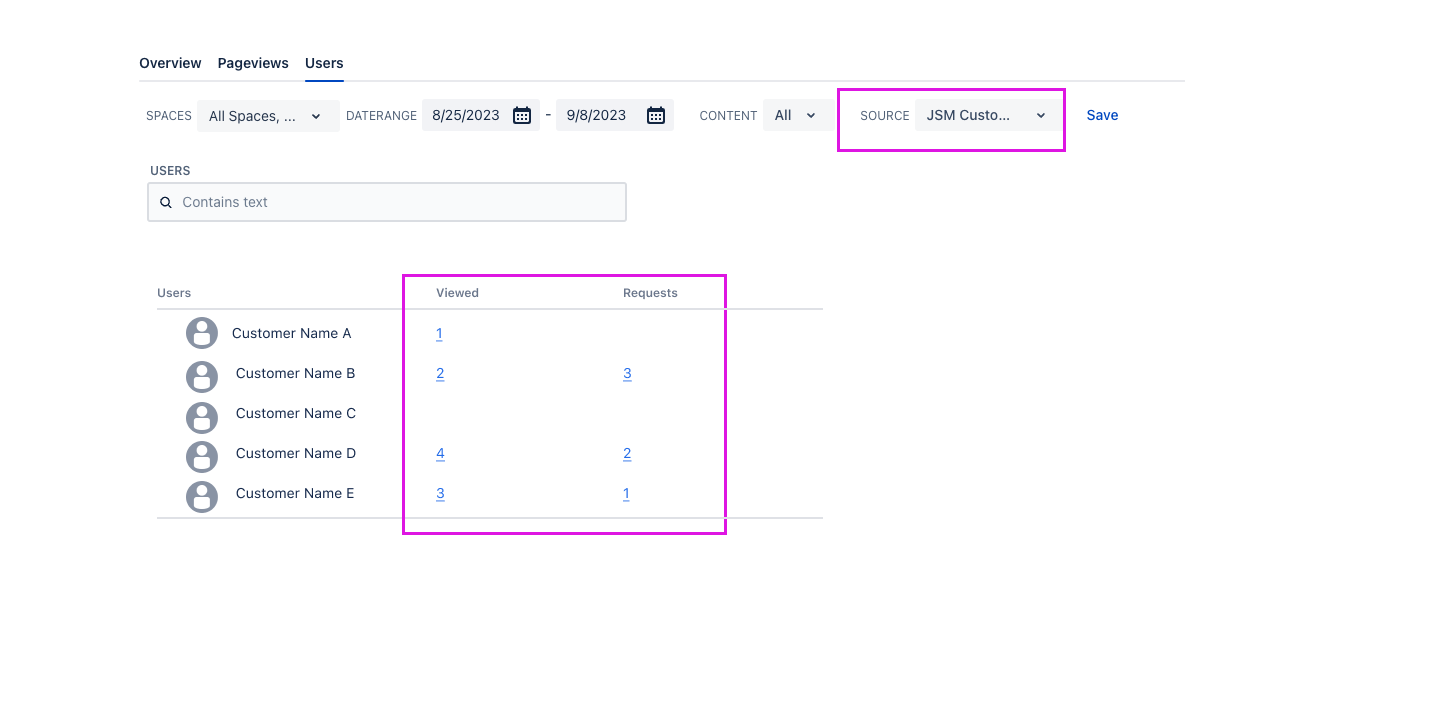Image resolution: width=1446 pixels, height=712 pixels.
Task: Click Customer Name B's avatar icon
Action: (202, 376)
